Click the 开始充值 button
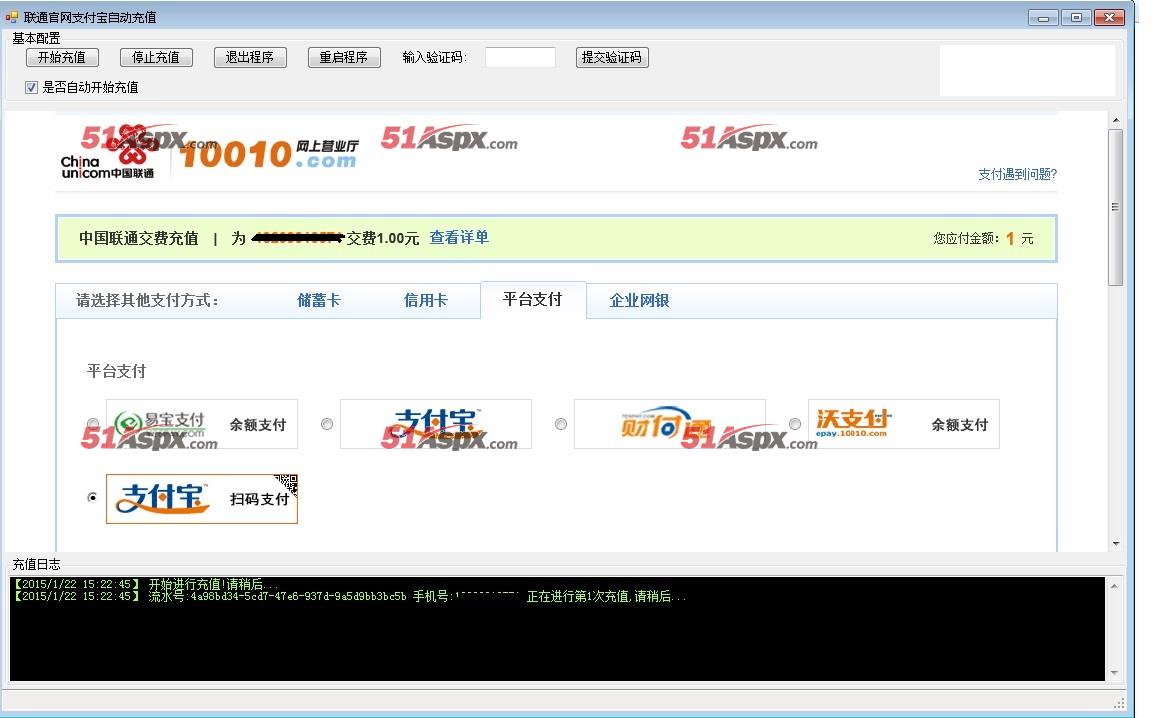 click(x=62, y=57)
